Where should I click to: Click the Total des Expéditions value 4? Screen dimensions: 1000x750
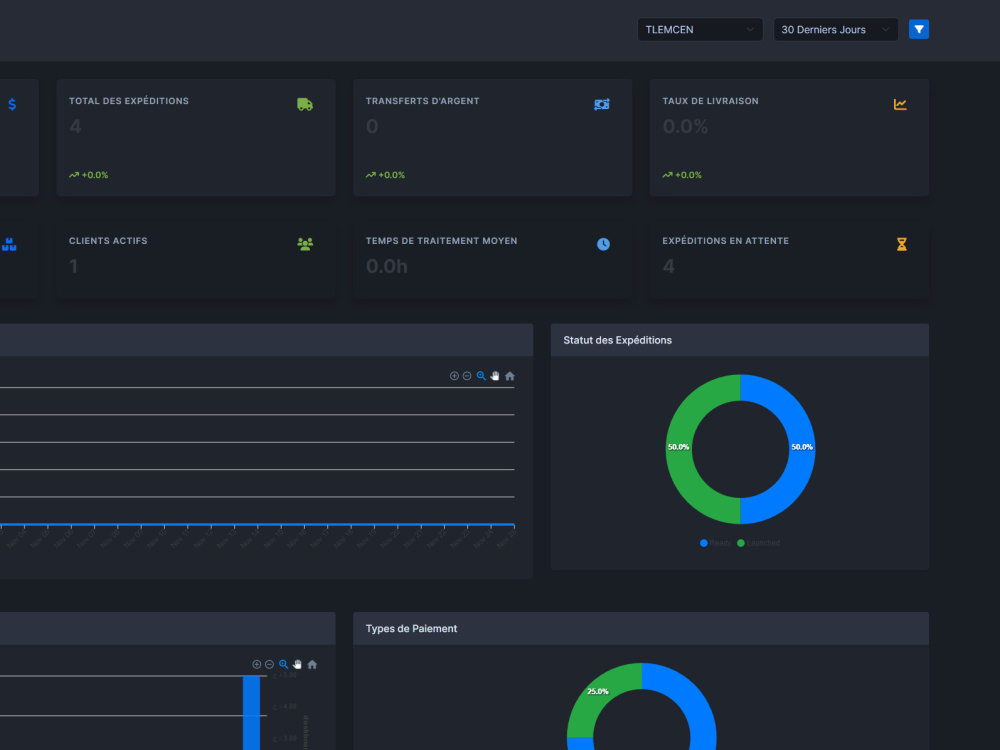[75, 126]
